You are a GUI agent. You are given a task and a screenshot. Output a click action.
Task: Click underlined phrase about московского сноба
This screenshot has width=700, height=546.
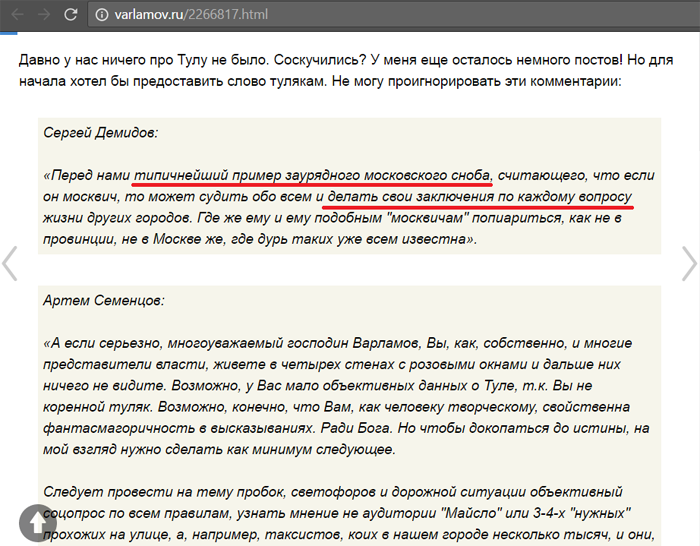[312, 174]
